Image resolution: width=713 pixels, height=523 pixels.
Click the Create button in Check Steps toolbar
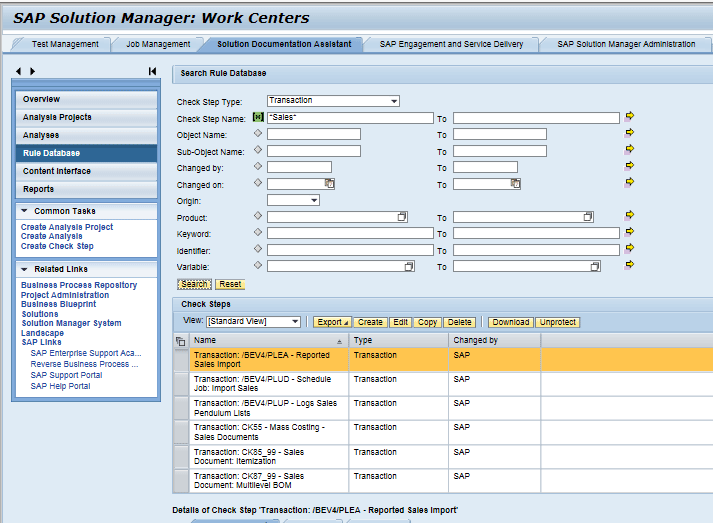[370, 322]
